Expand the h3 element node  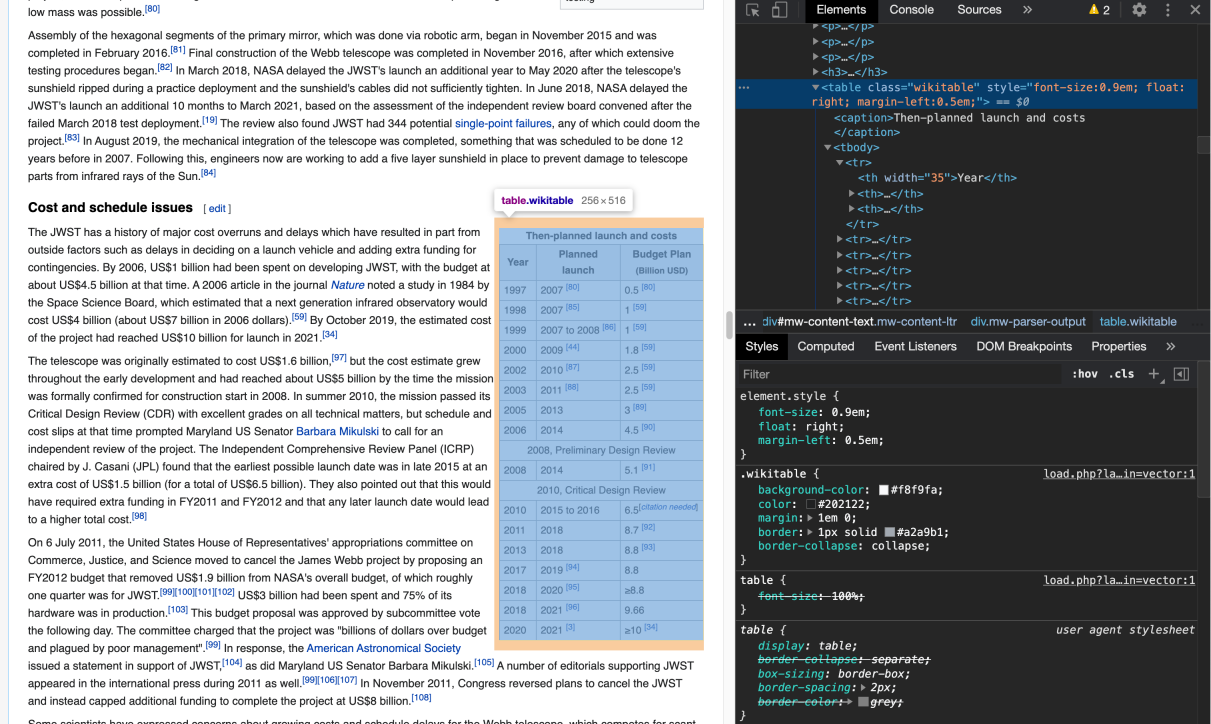pyautogui.click(x=815, y=72)
